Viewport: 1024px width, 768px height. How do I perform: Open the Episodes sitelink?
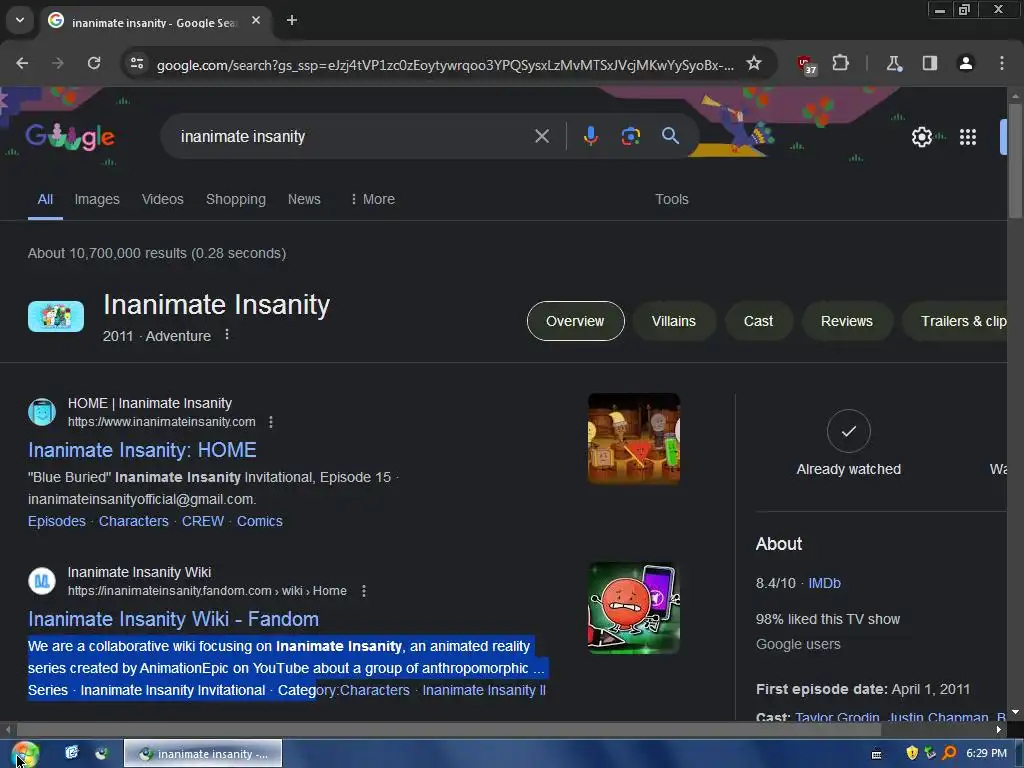[57, 521]
